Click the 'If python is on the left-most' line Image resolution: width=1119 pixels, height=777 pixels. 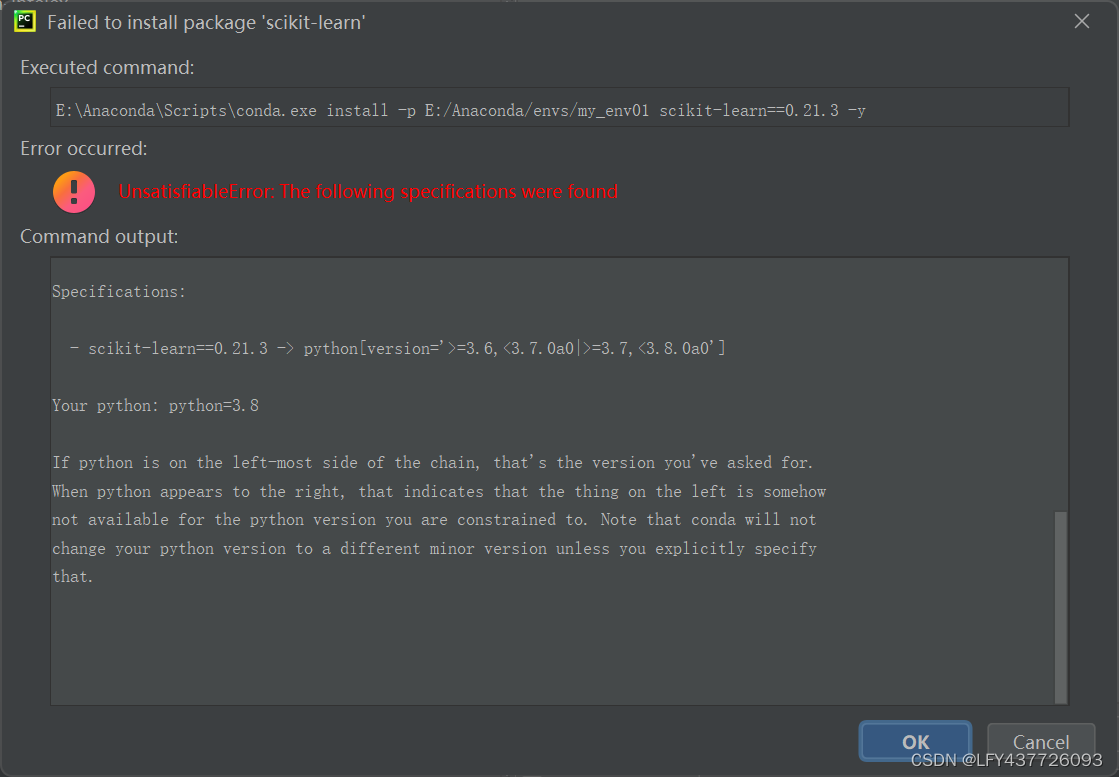pos(432,463)
